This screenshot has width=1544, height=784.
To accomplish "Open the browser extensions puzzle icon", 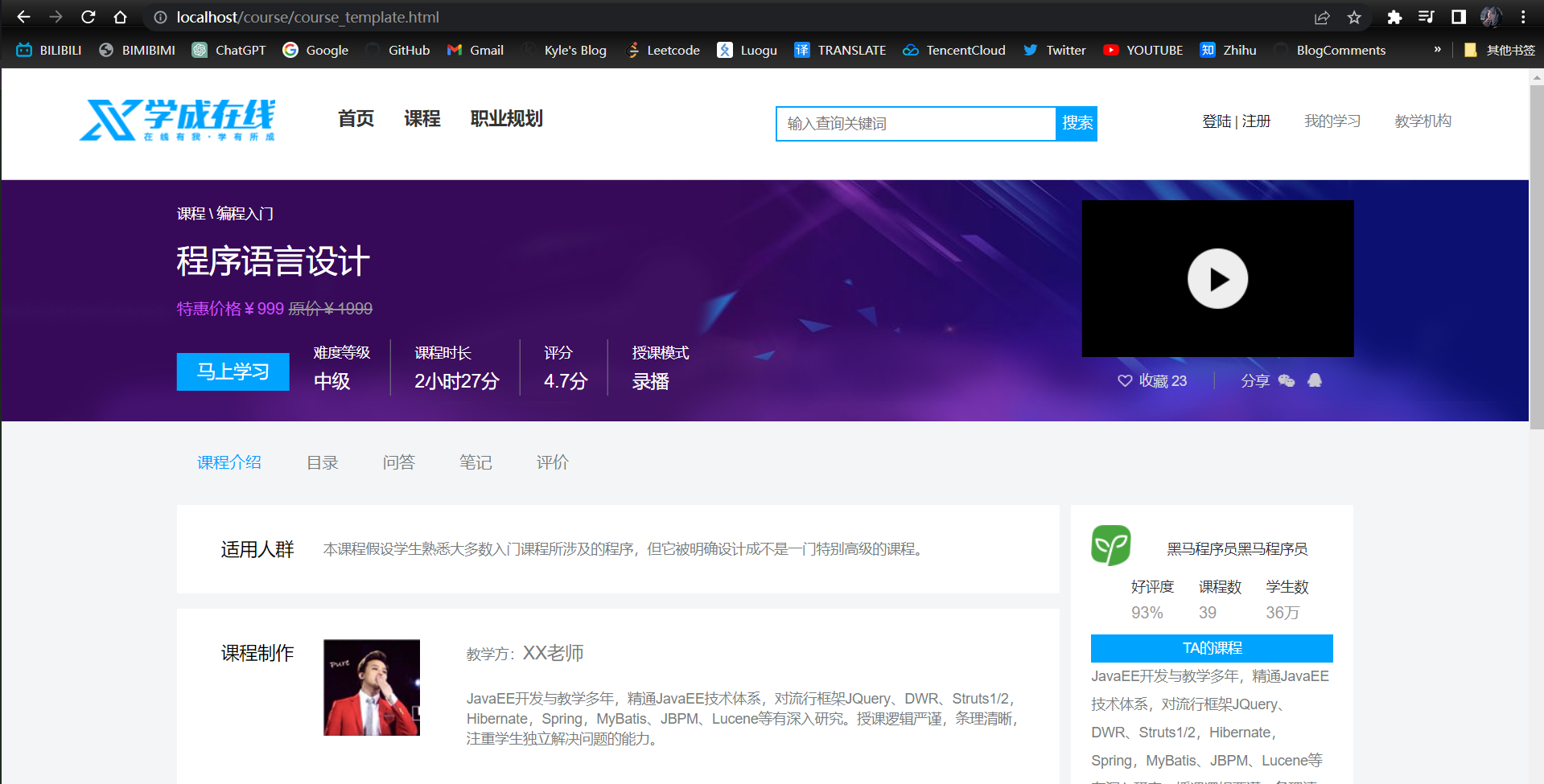I will [x=1394, y=17].
